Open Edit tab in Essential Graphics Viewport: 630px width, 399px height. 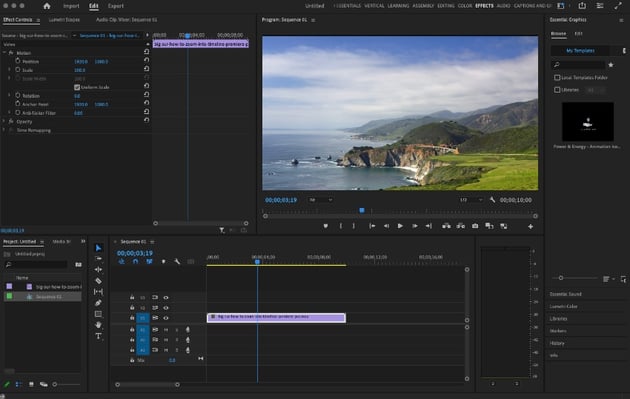tap(578, 34)
